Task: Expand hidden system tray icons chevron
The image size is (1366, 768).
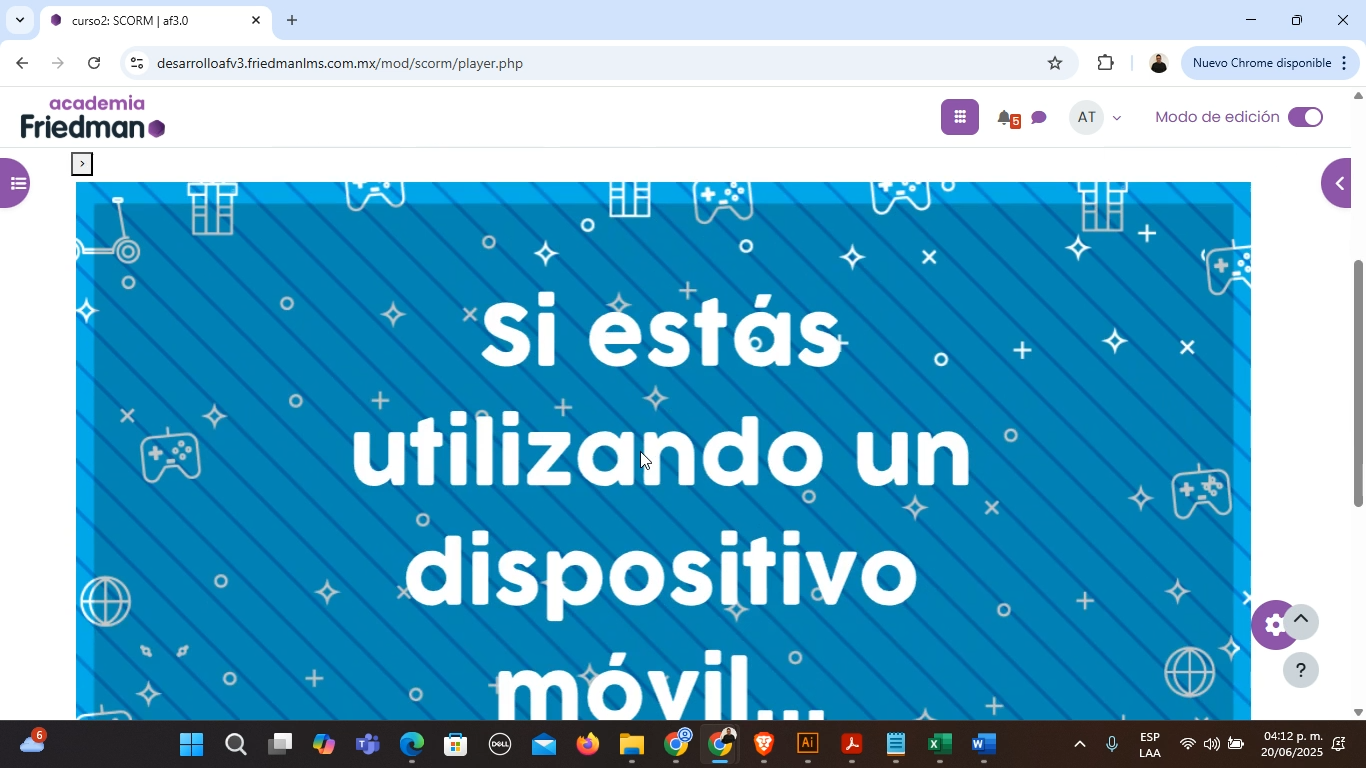Action: click(1079, 744)
